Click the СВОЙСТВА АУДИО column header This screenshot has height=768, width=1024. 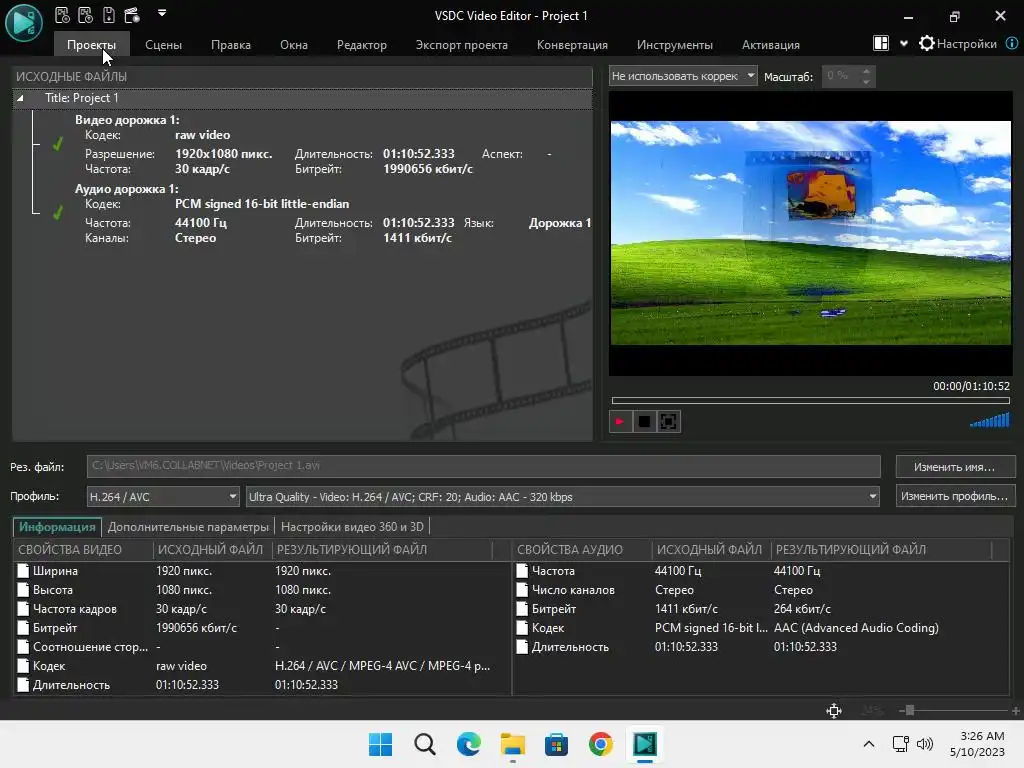point(583,550)
